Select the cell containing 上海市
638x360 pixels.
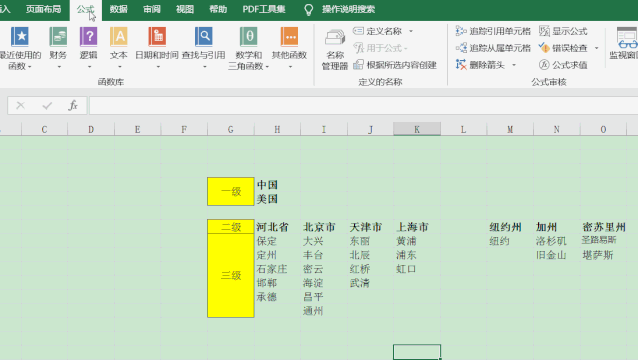(417, 227)
